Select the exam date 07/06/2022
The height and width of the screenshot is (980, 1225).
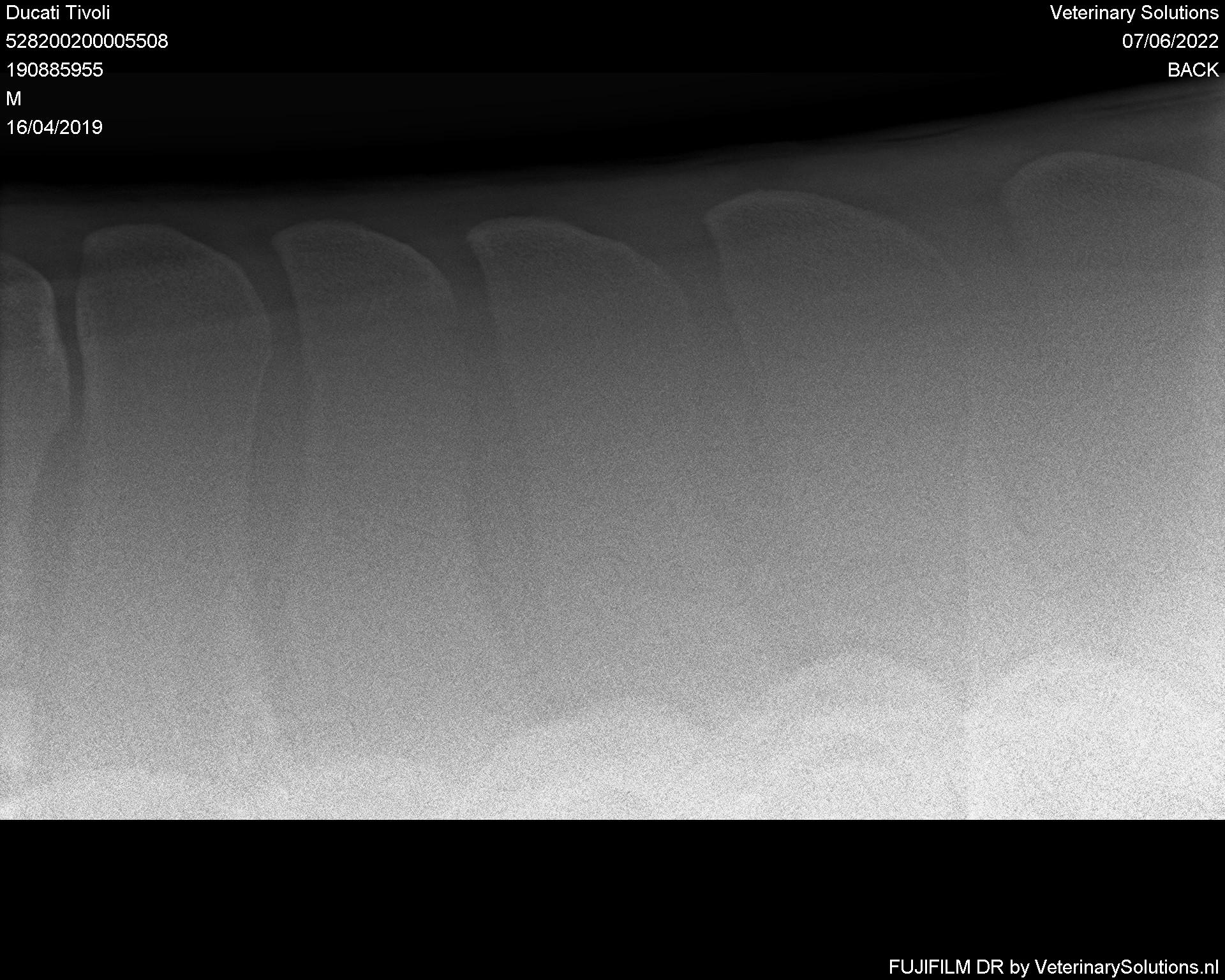pyautogui.click(x=1170, y=41)
